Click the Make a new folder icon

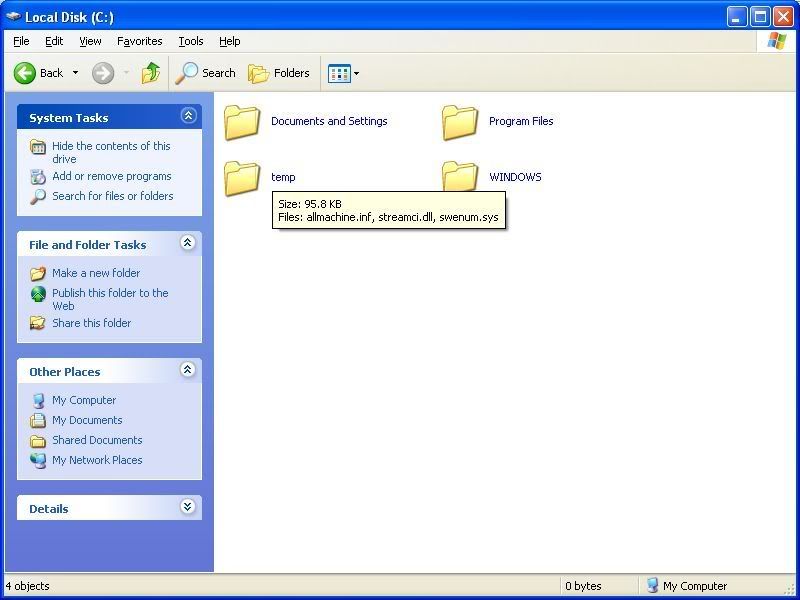coord(38,273)
